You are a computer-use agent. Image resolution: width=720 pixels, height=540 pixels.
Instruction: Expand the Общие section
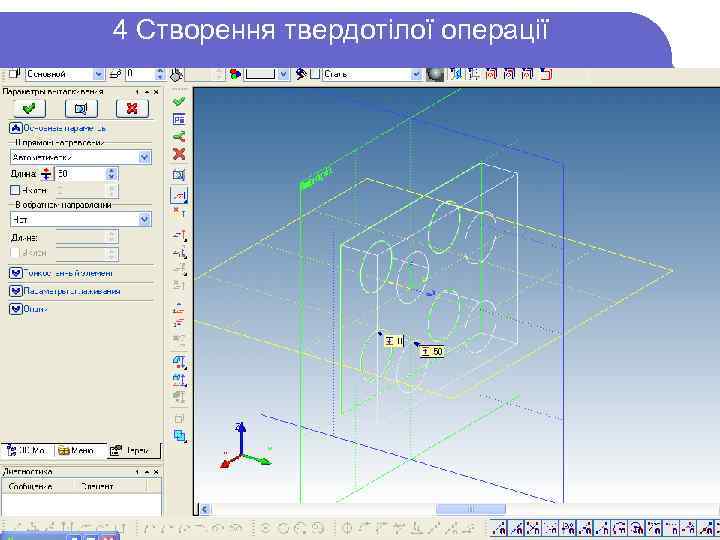[16, 309]
